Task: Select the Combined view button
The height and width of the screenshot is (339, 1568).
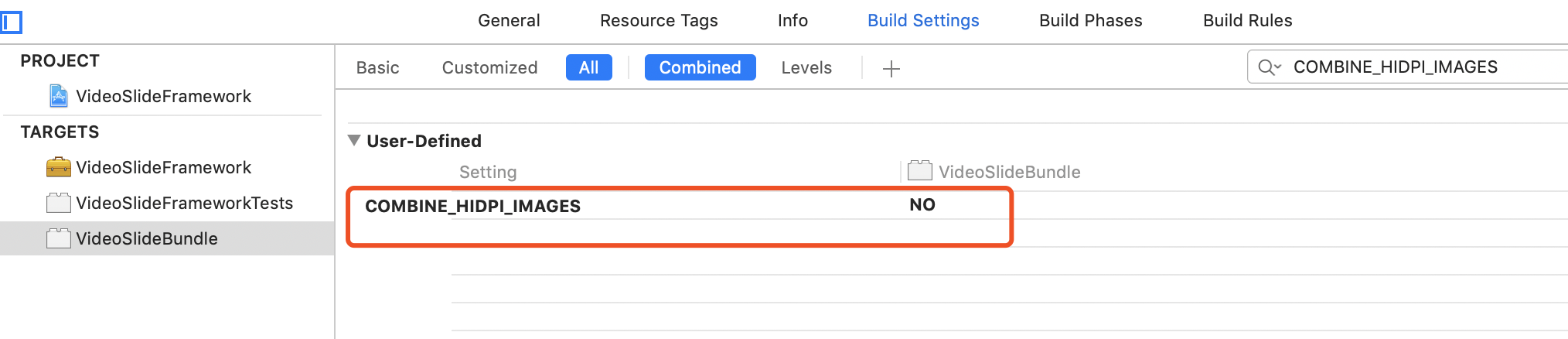Action: coord(700,68)
